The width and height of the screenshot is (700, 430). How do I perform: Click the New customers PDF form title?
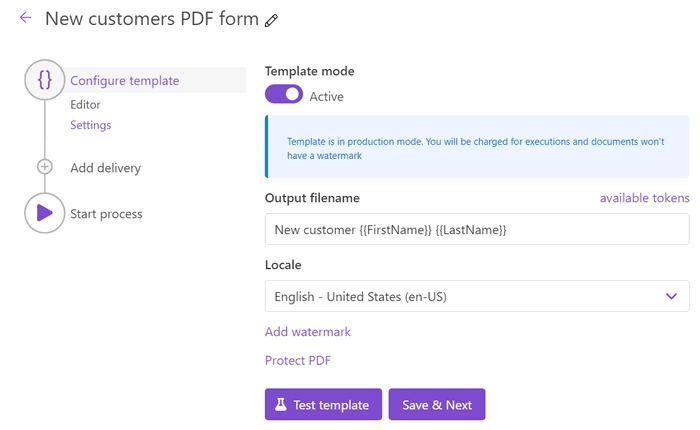point(152,19)
